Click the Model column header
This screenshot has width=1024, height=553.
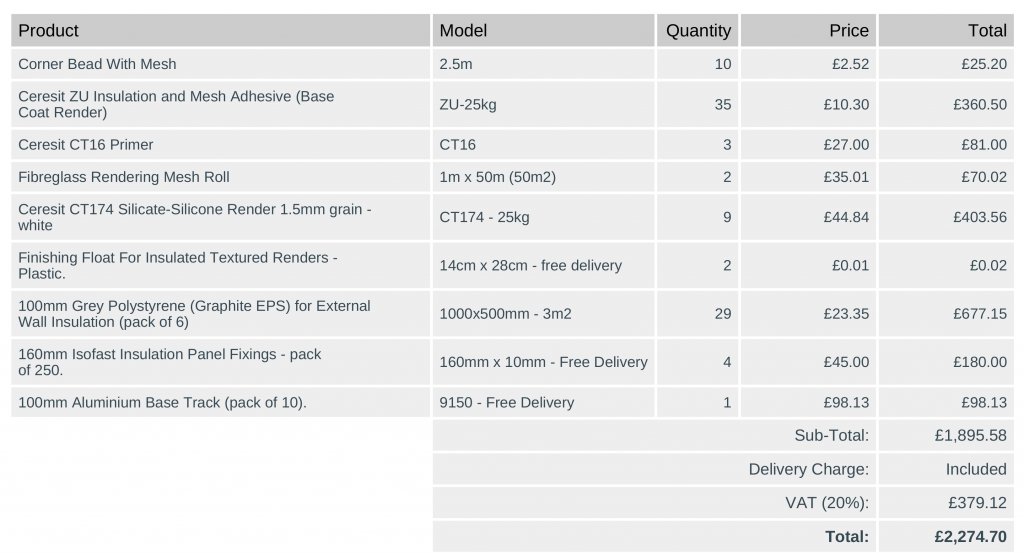coord(463,31)
